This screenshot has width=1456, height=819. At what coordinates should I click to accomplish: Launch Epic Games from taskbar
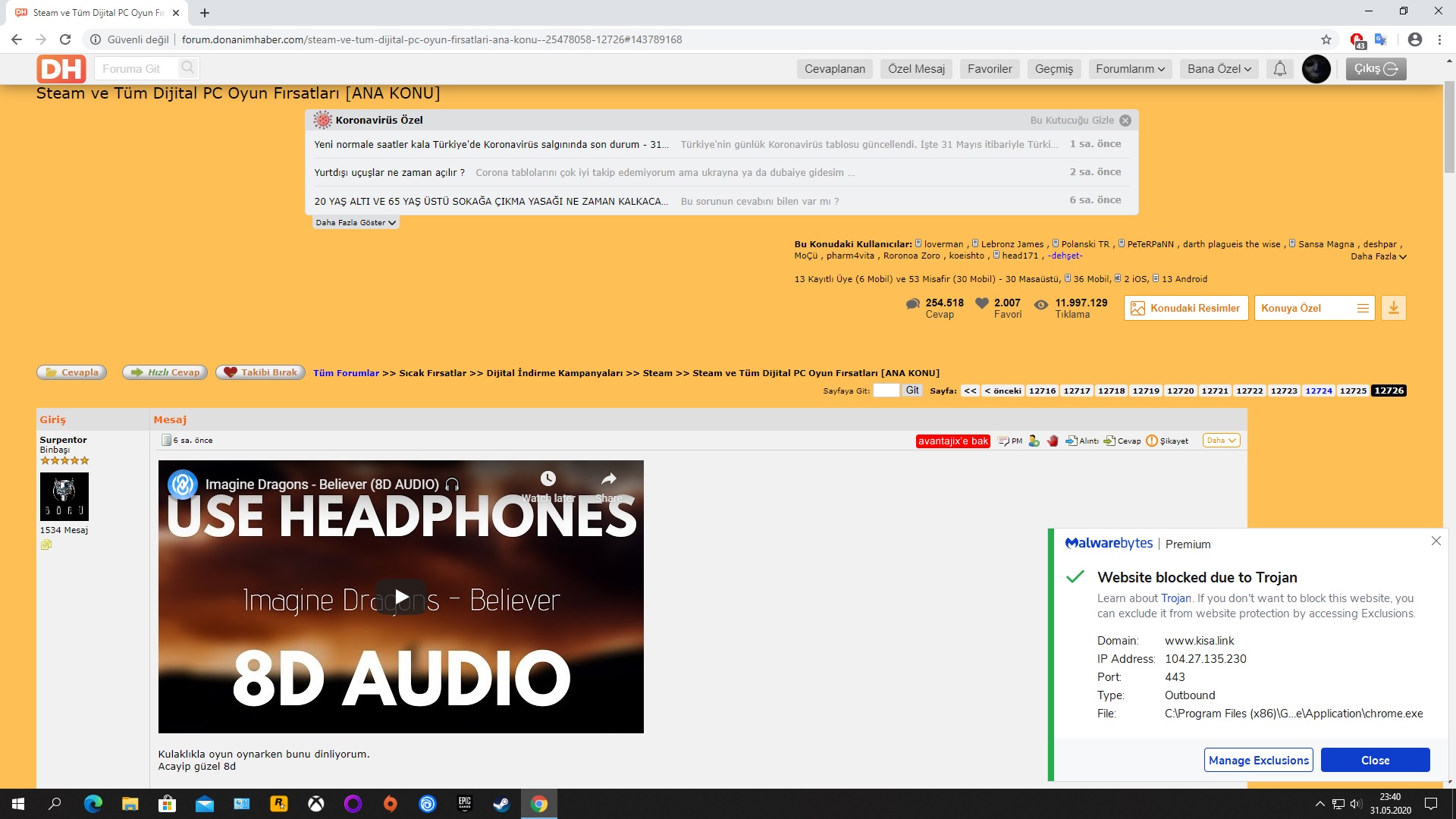(x=465, y=804)
